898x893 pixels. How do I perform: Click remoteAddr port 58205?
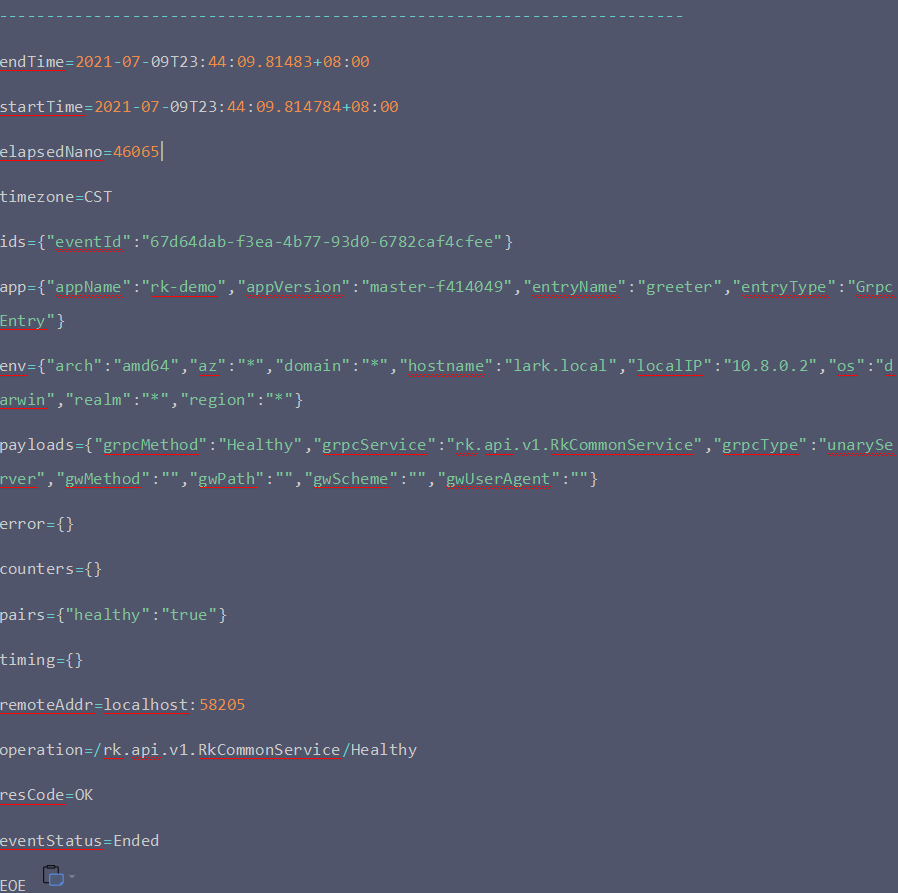point(222,705)
